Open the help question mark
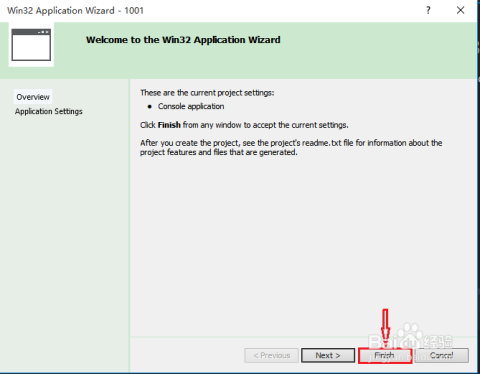The height and width of the screenshot is (374, 480). (428, 10)
